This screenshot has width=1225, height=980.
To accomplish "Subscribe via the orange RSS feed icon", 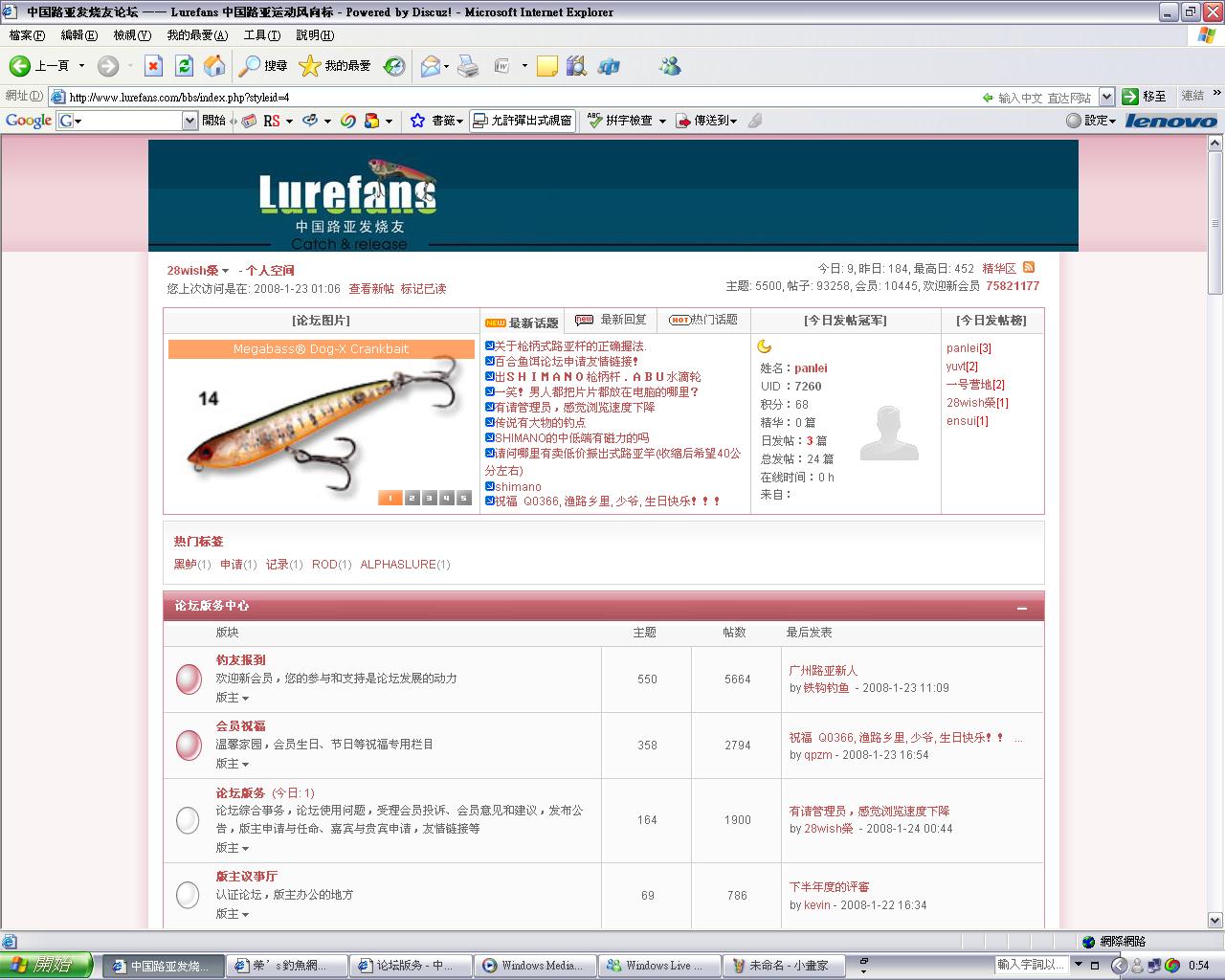I will point(1029,268).
